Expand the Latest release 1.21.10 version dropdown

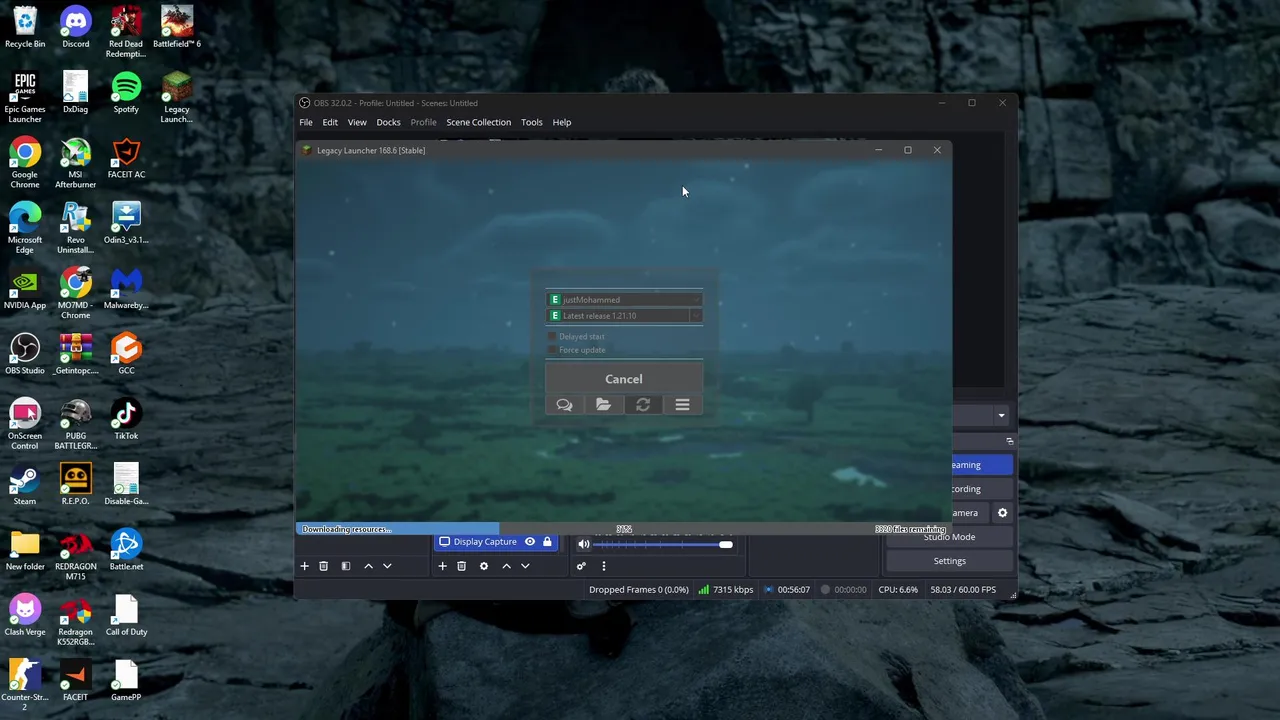[x=697, y=316]
